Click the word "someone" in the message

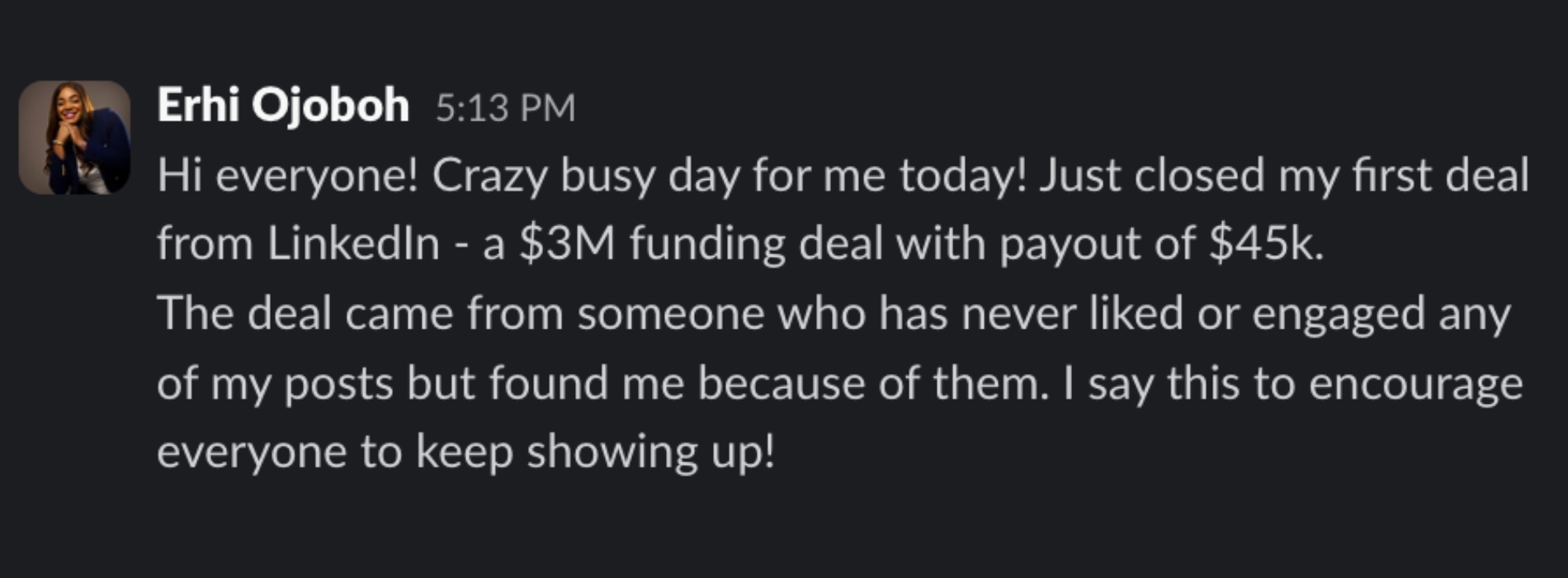(669, 315)
